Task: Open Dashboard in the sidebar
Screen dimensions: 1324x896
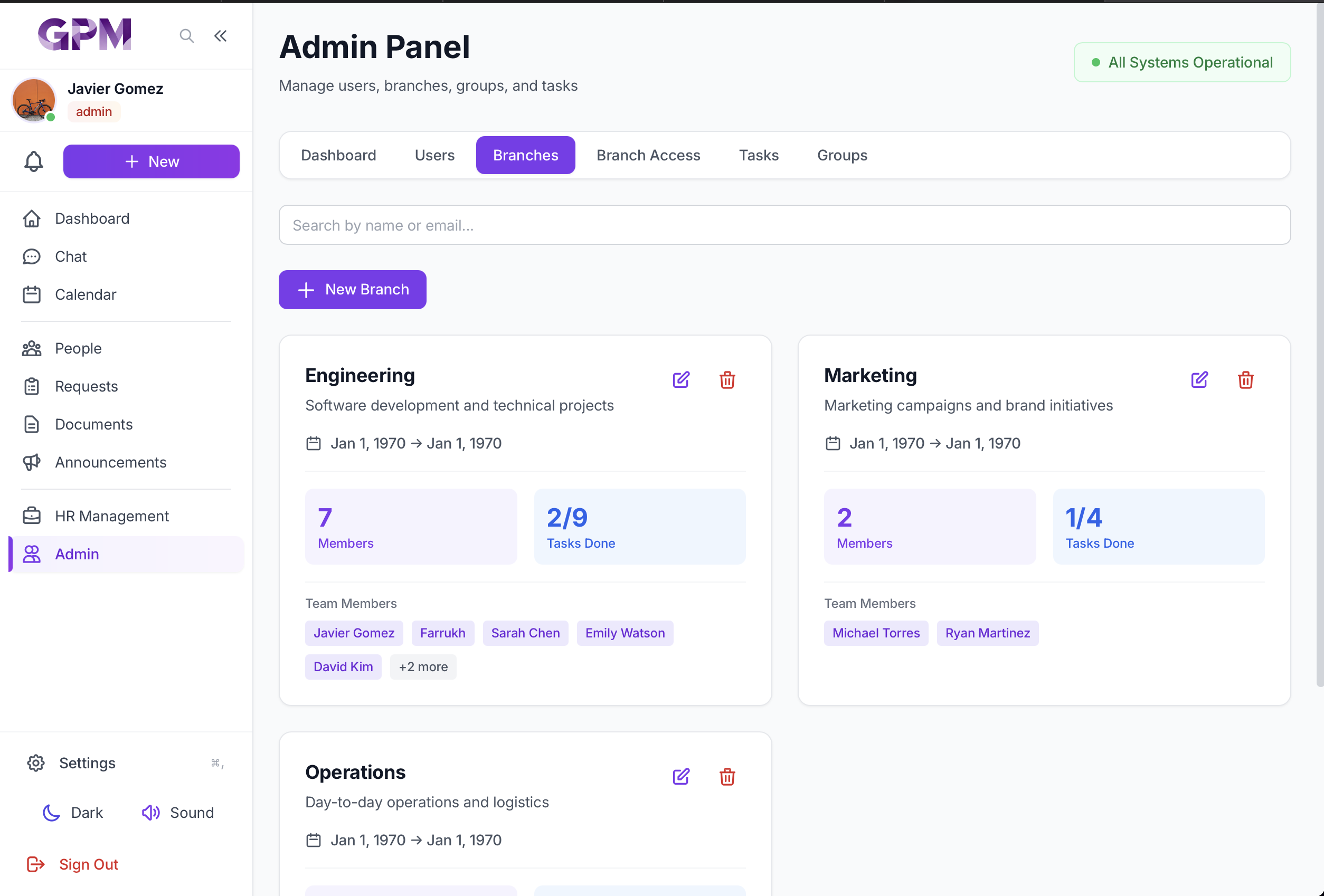Action: [127, 218]
